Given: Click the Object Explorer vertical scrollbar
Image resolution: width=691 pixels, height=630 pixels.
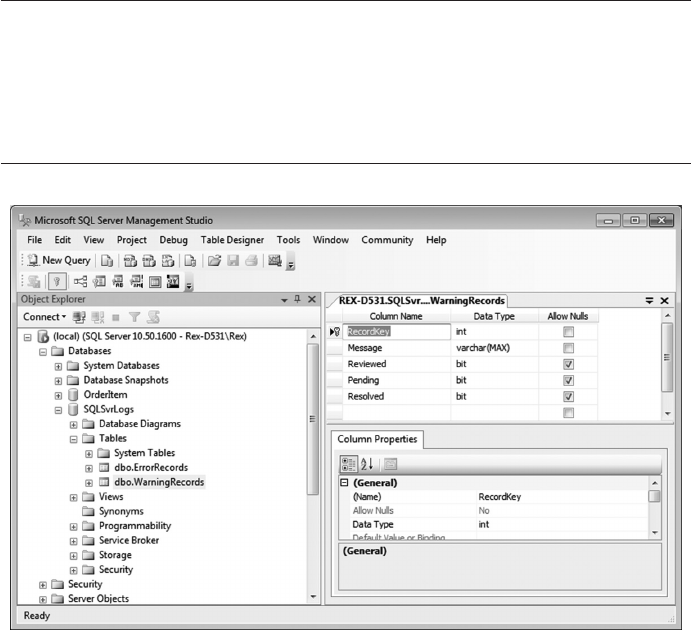Looking at the screenshot, I should tap(313, 466).
